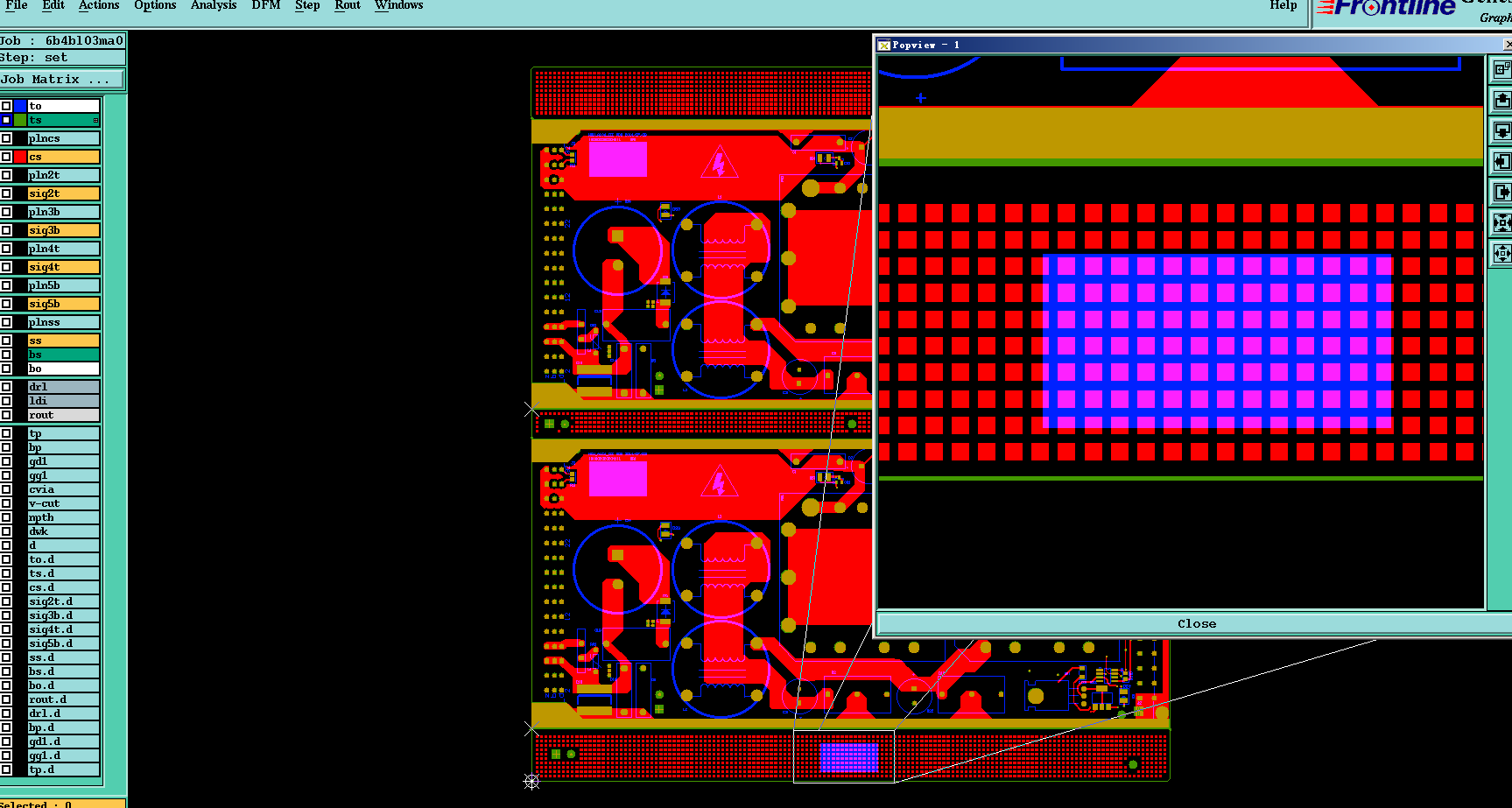The width and height of the screenshot is (1512, 808).
Task: Select the 'pln3b' layer name
Action: pyautogui.click(x=63, y=212)
